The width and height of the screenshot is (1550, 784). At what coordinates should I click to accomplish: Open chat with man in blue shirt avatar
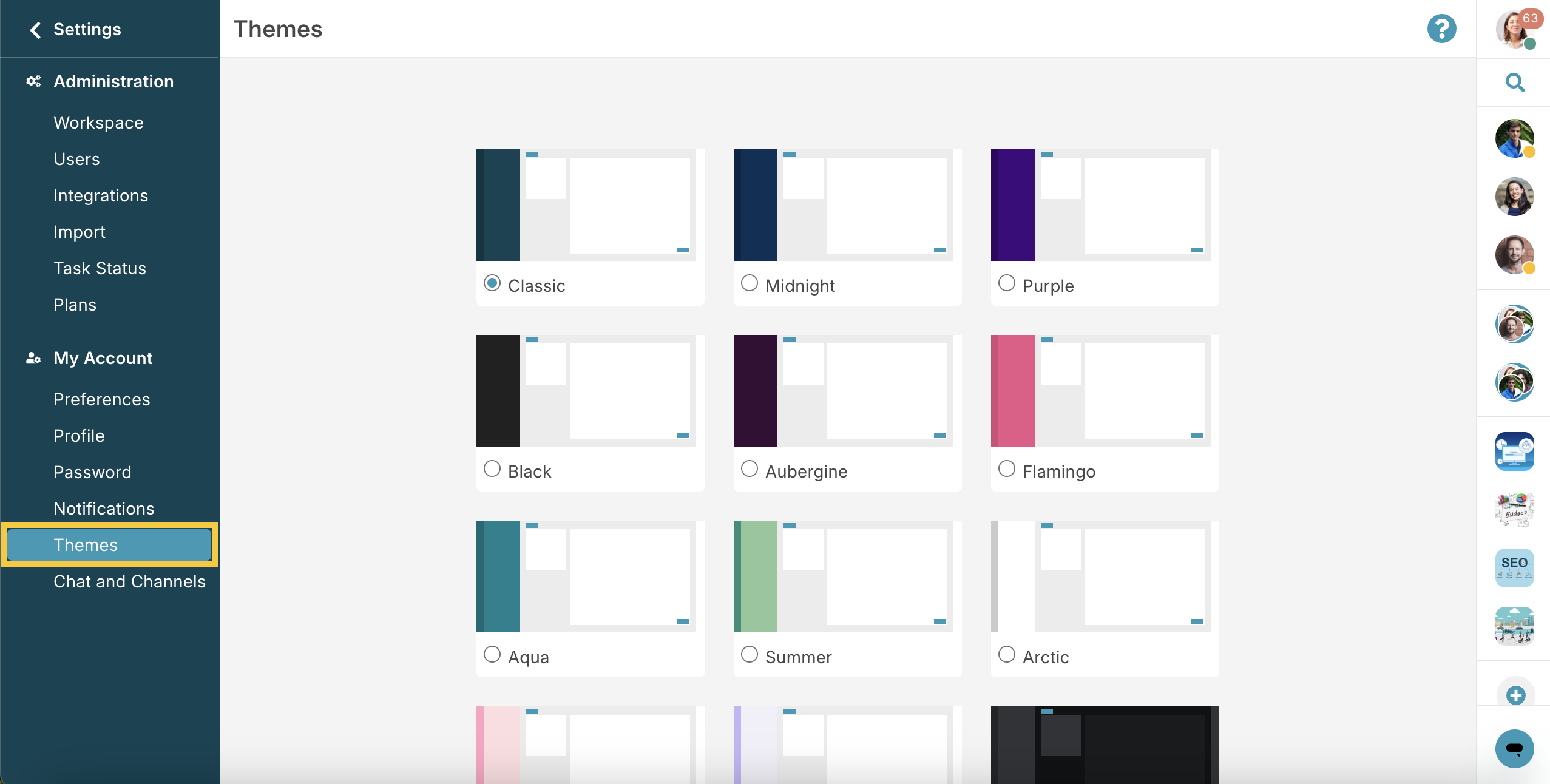click(x=1515, y=138)
